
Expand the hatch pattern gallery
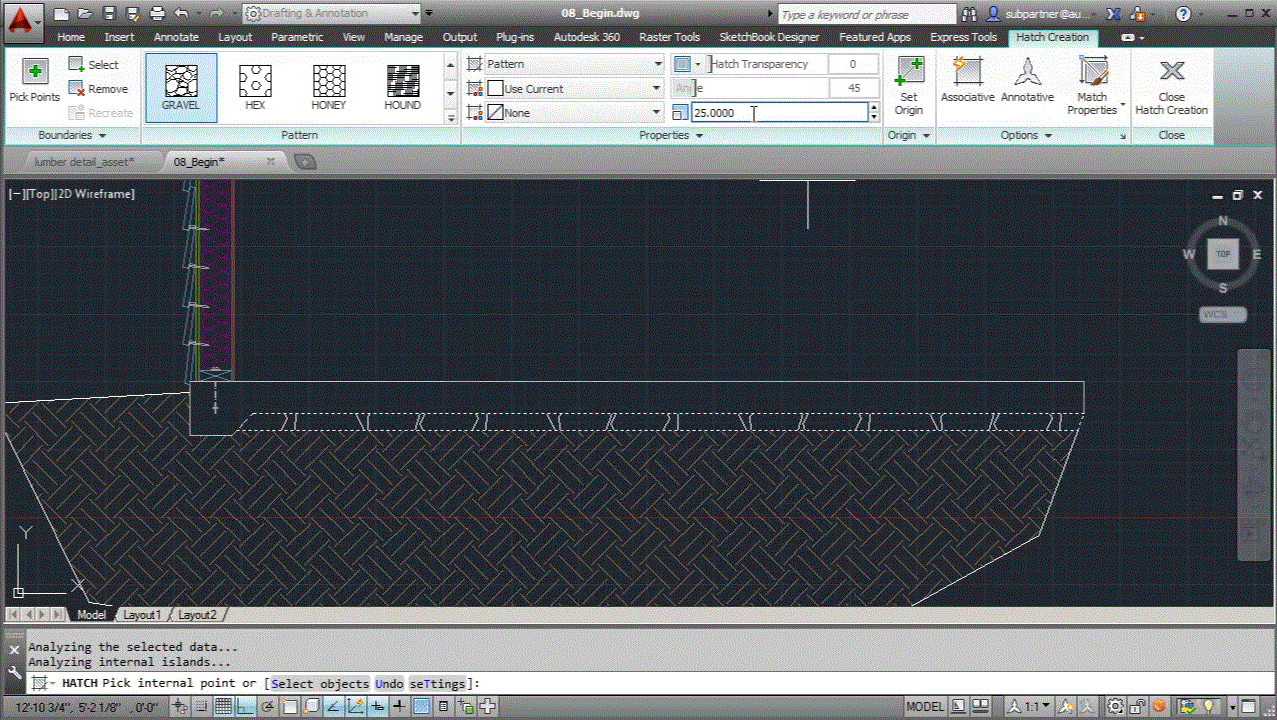click(x=451, y=116)
